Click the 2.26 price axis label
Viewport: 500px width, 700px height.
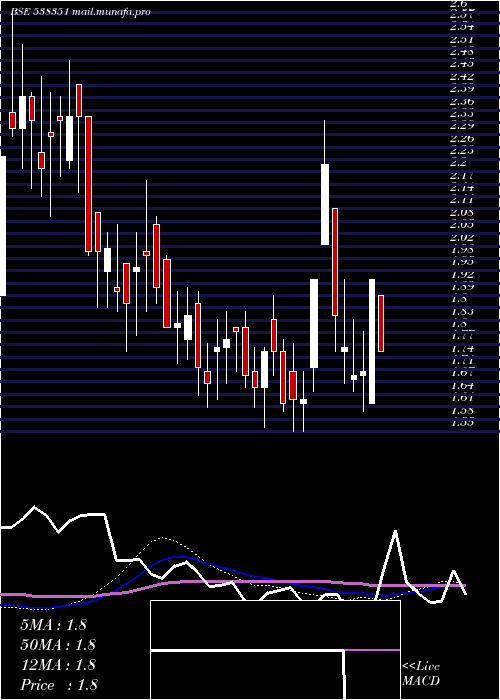click(461, 139)
